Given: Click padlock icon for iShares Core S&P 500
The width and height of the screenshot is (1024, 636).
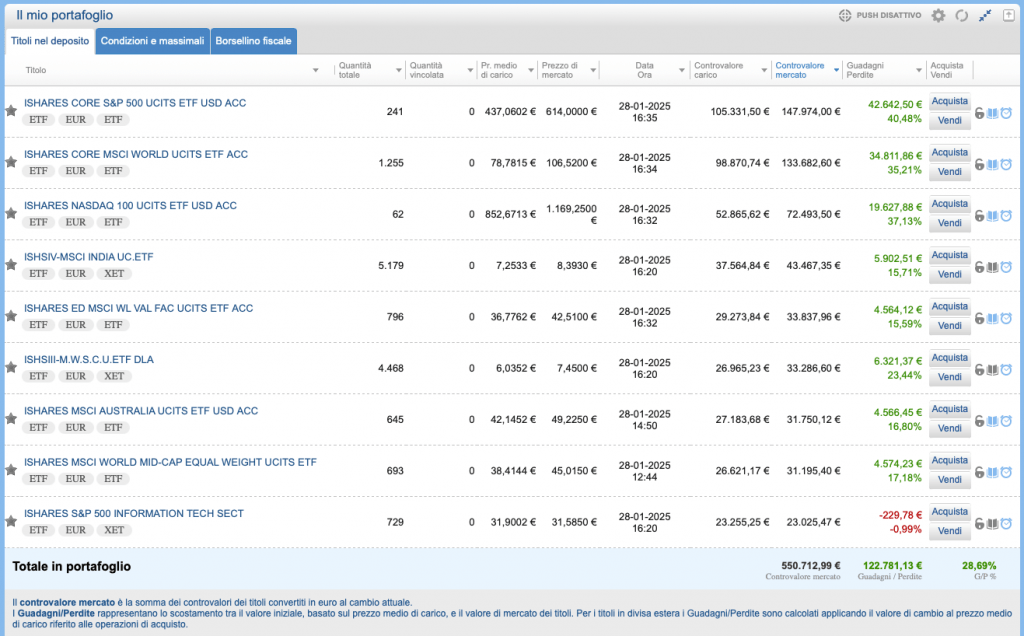Looking at the screenshot, I should click(980, 114).
